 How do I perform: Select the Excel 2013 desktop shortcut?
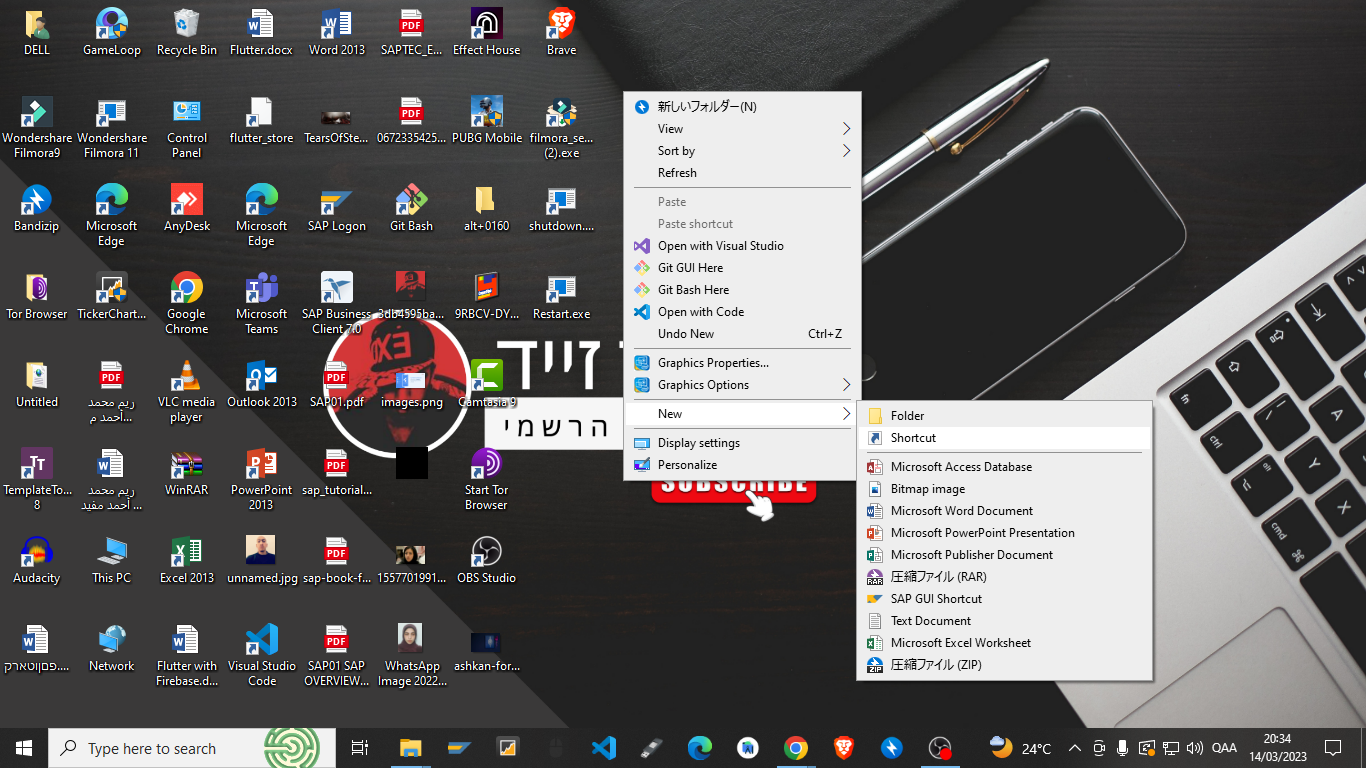[x=186, y=560]
